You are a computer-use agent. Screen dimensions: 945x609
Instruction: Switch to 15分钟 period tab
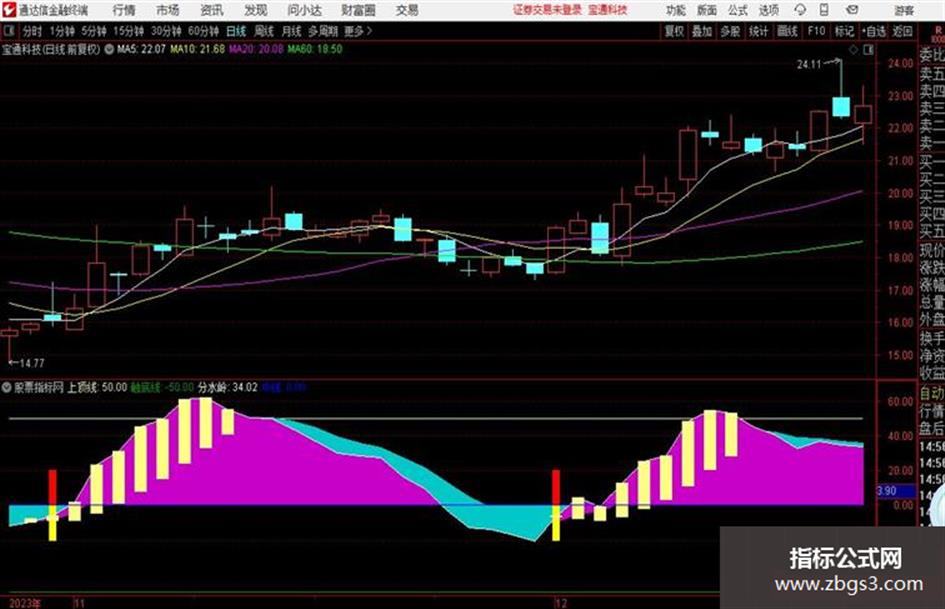(x=129, y=31)
